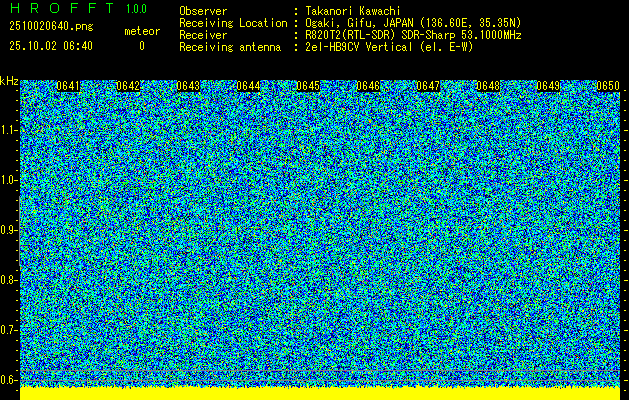Viewport: 629px width, 400px height.
Task: Click the yellow signal level bar
Action: pyautogui.click(x=320, y=394)
